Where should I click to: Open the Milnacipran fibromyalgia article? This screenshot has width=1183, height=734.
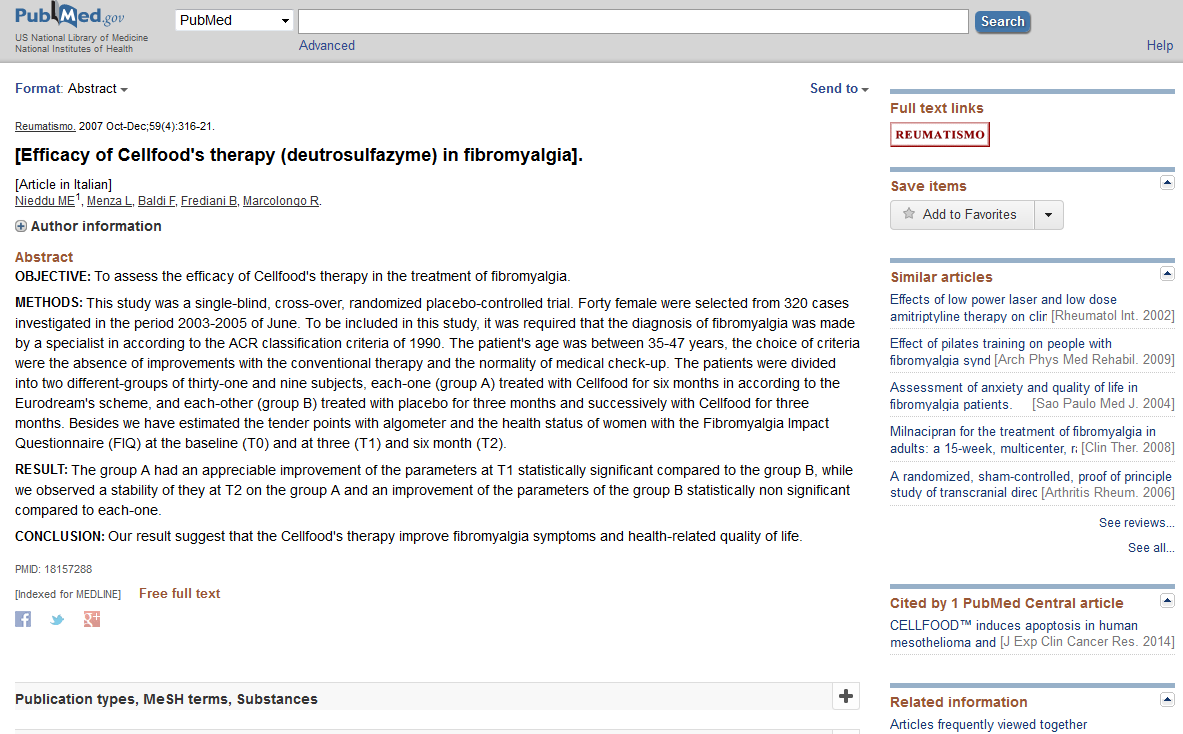pos(1022,440)
